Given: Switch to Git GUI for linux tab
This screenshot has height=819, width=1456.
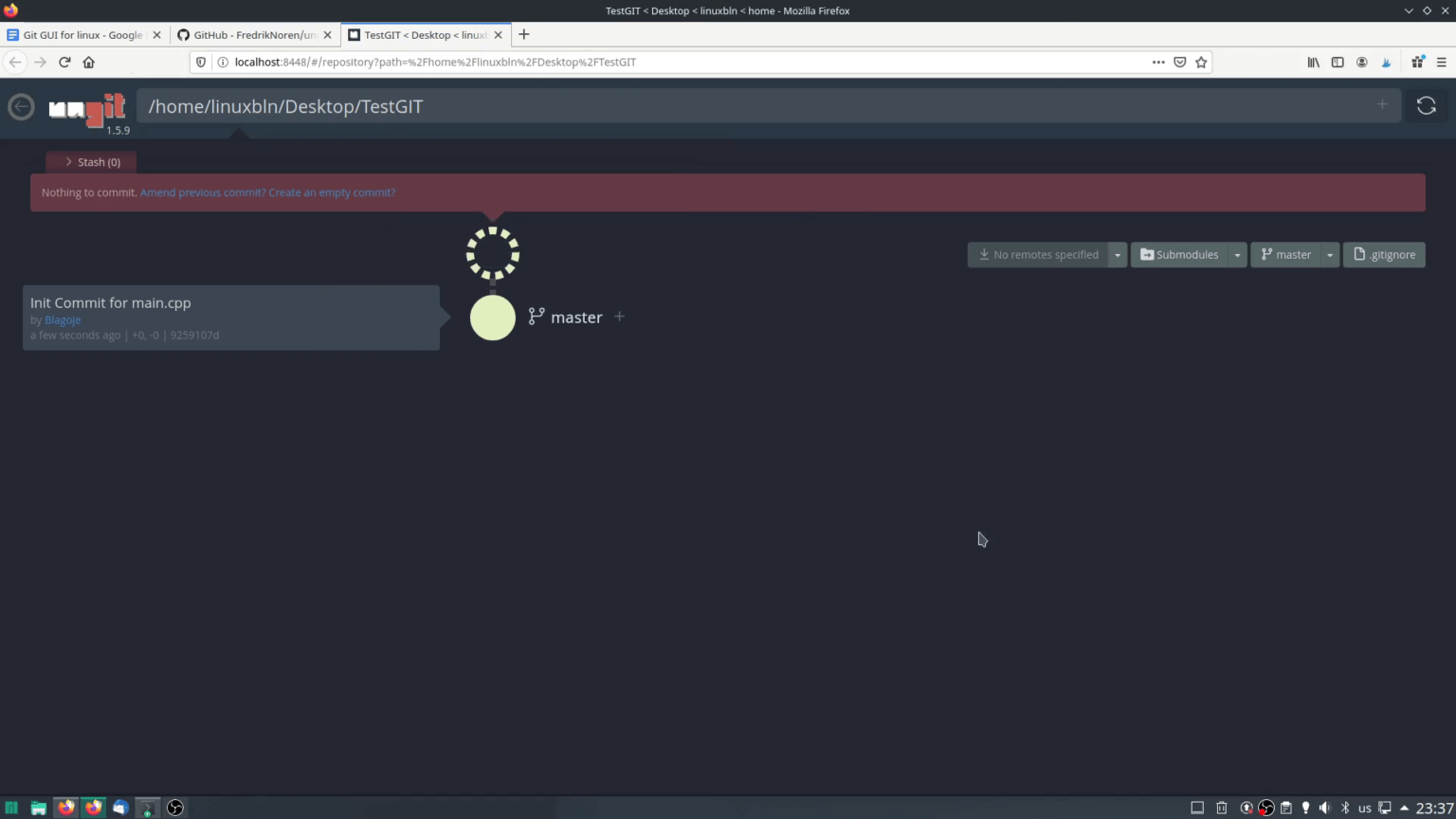Looking at the screenshot, I should pos(83,35).
